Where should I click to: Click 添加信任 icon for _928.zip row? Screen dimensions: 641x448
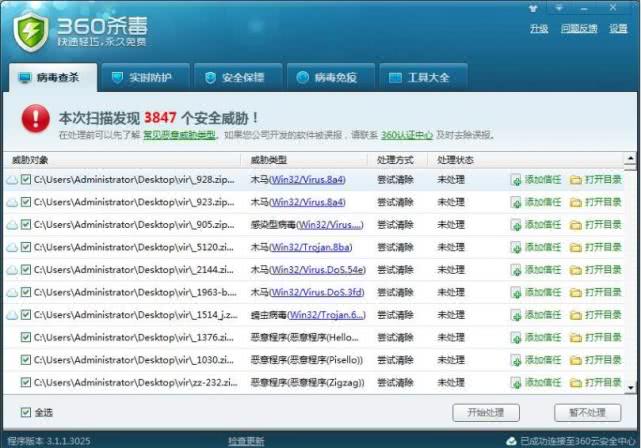coord(516,180)
